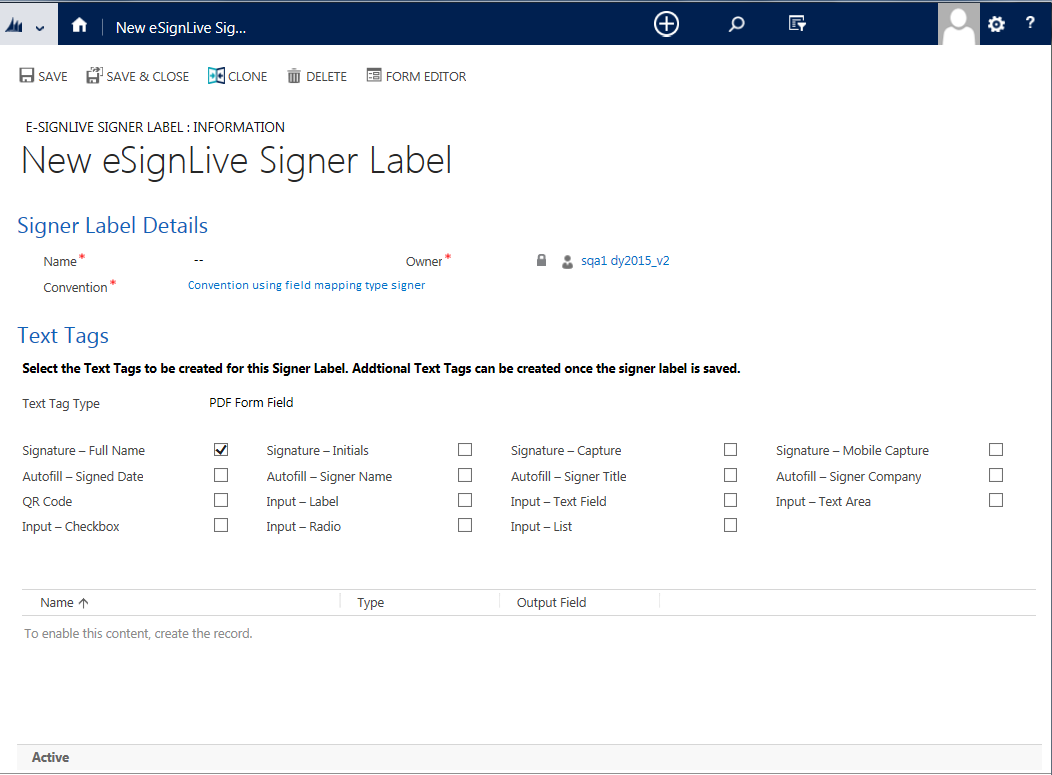Screen dimensions: 1052x775
Task: Click the 'To enable this content' message
Action: (138, 633)
